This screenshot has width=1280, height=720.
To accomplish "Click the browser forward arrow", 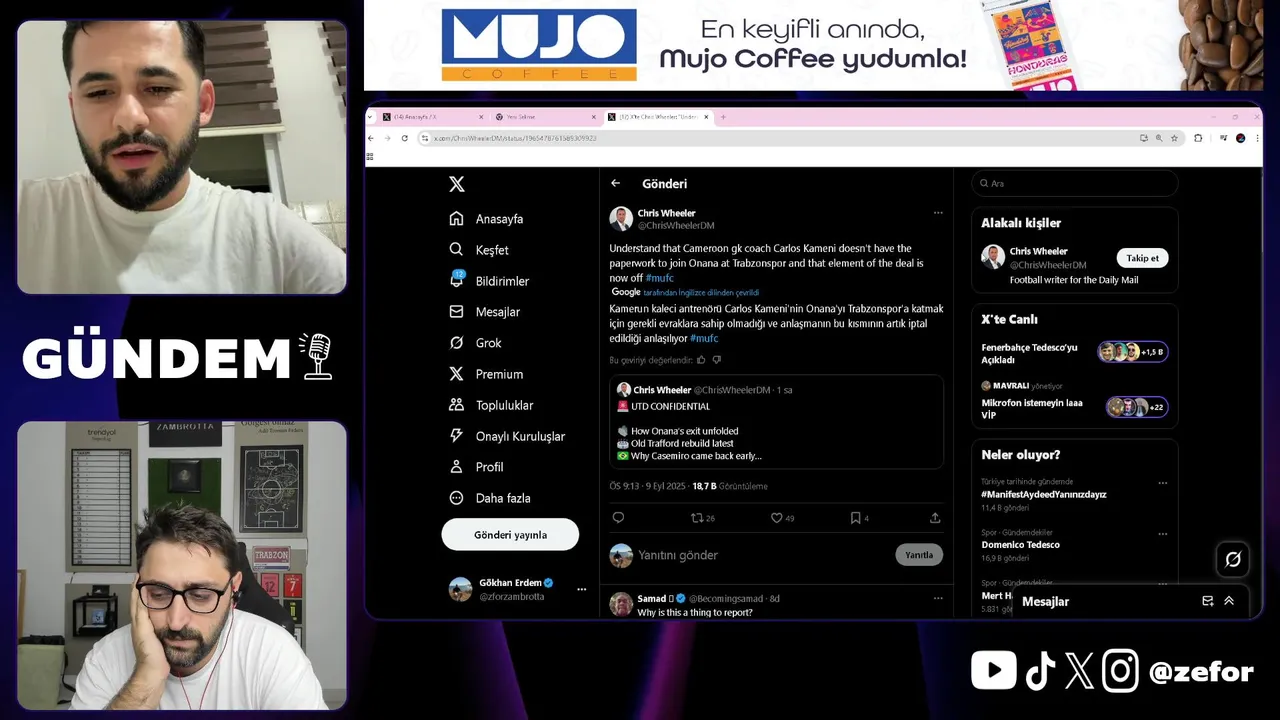I will (x=388, y=138).
